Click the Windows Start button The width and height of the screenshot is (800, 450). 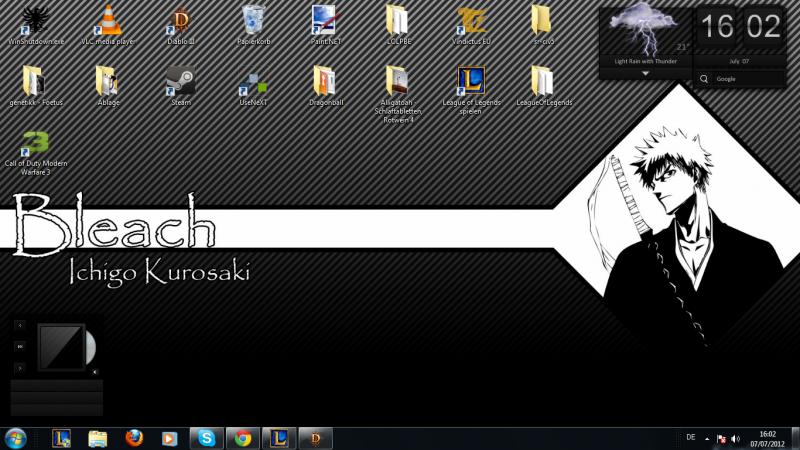[x=16, y=438]
